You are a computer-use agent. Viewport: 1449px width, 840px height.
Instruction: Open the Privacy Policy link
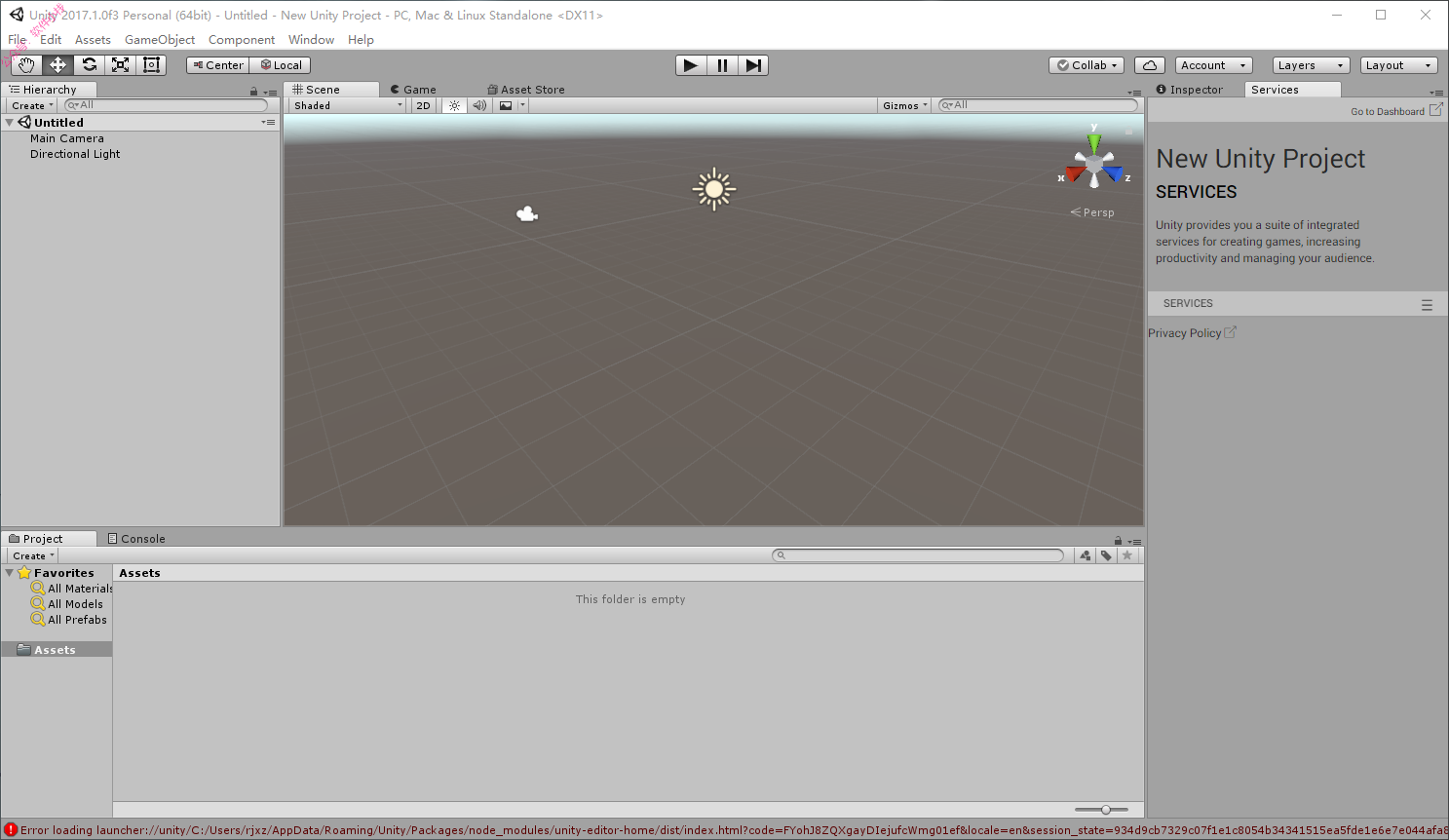coord(1192,333)
